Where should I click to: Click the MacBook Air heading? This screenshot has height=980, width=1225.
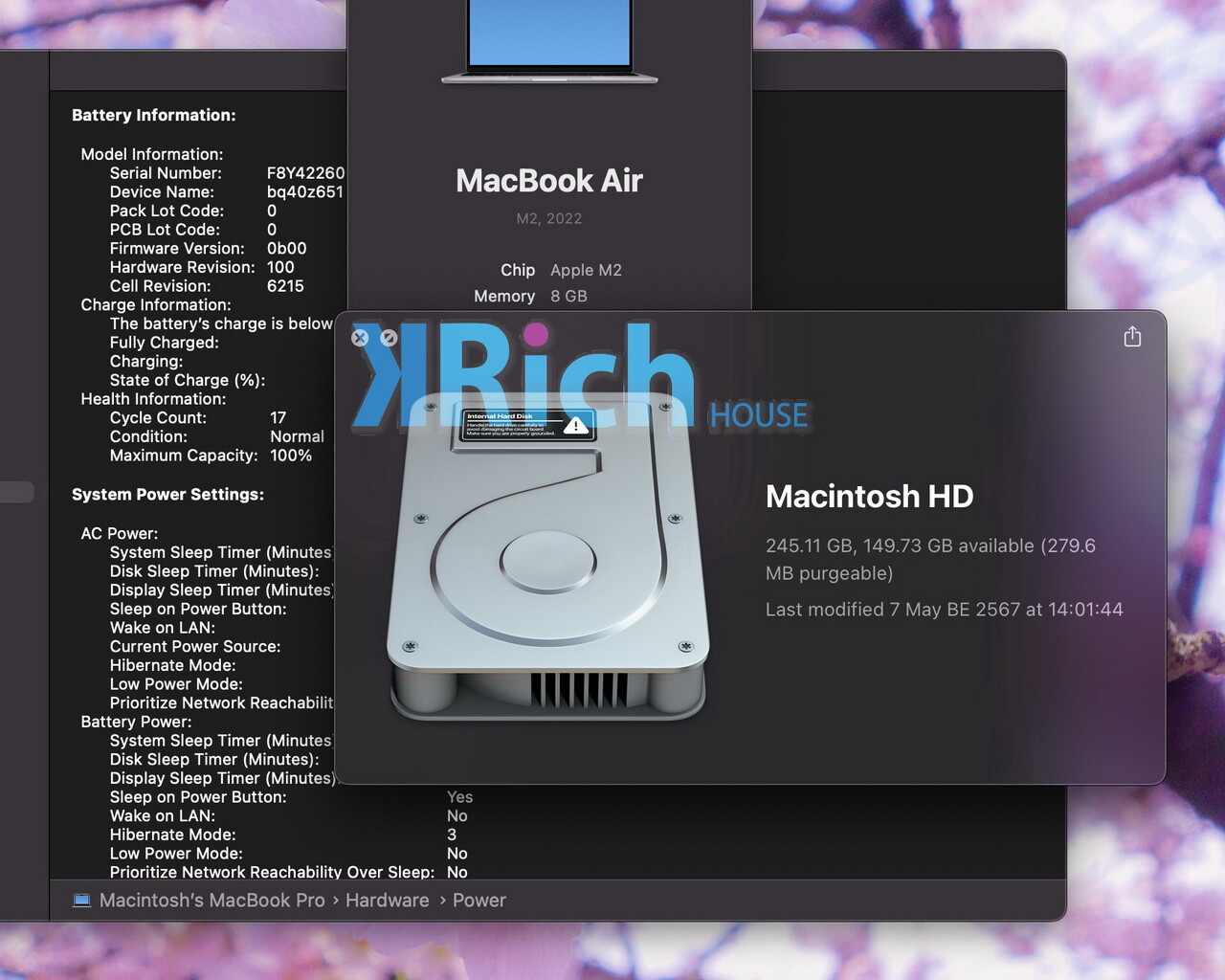pos(549,181)
